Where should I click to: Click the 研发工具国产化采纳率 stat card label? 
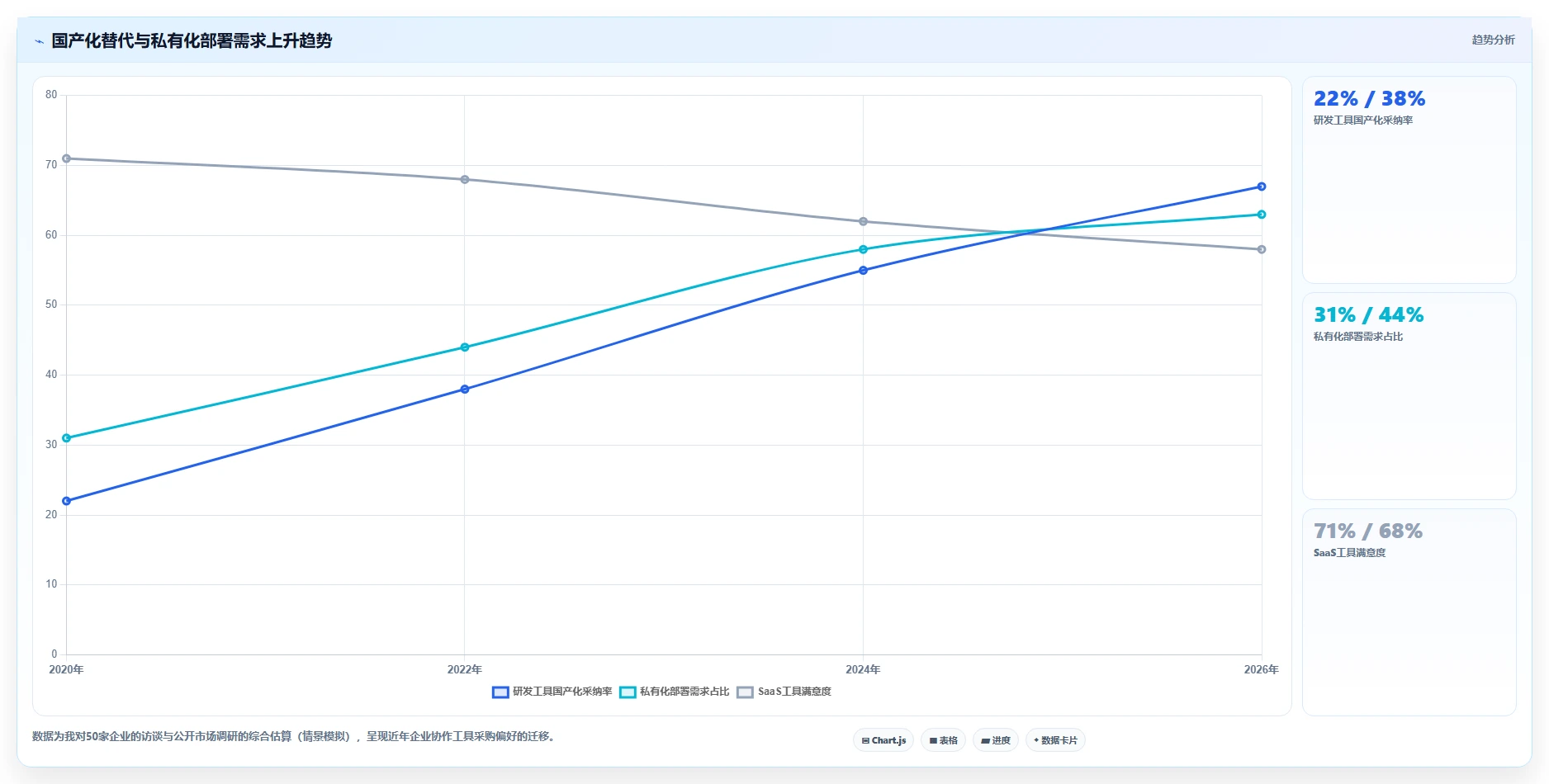pos(1363,120)
